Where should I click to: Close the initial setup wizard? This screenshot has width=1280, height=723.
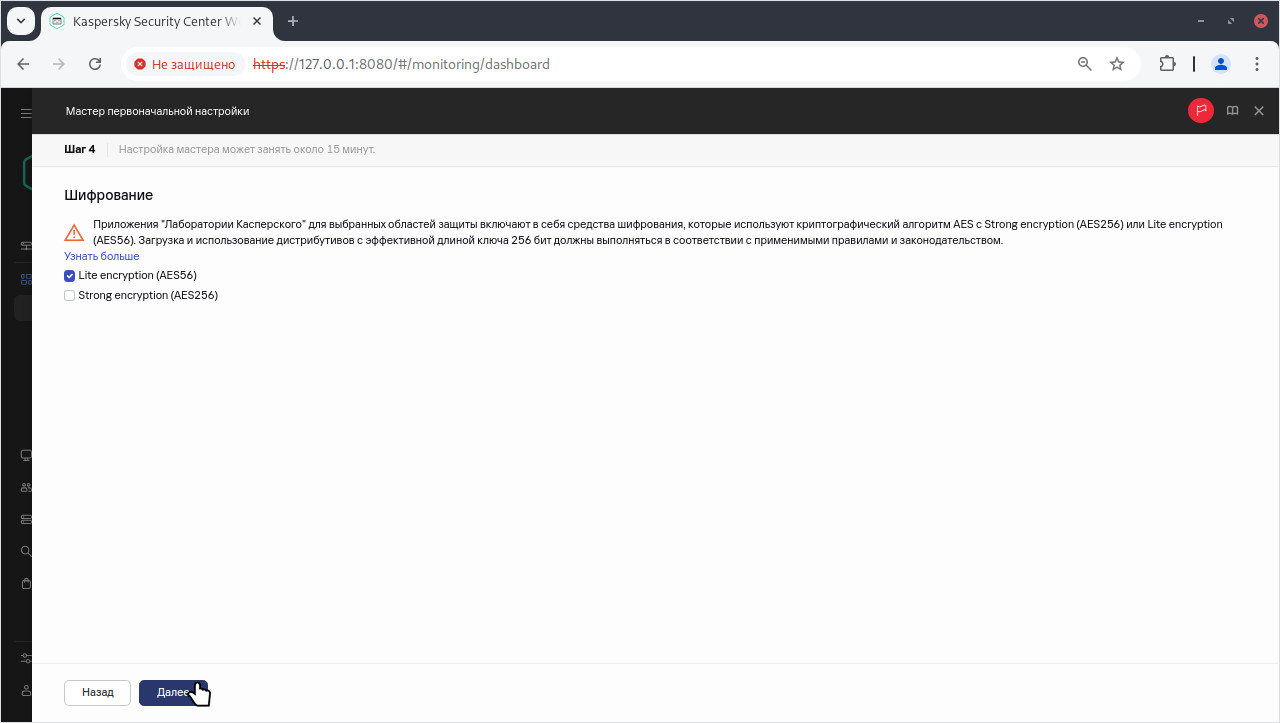pyautogui.click(x=1259, y=111)
